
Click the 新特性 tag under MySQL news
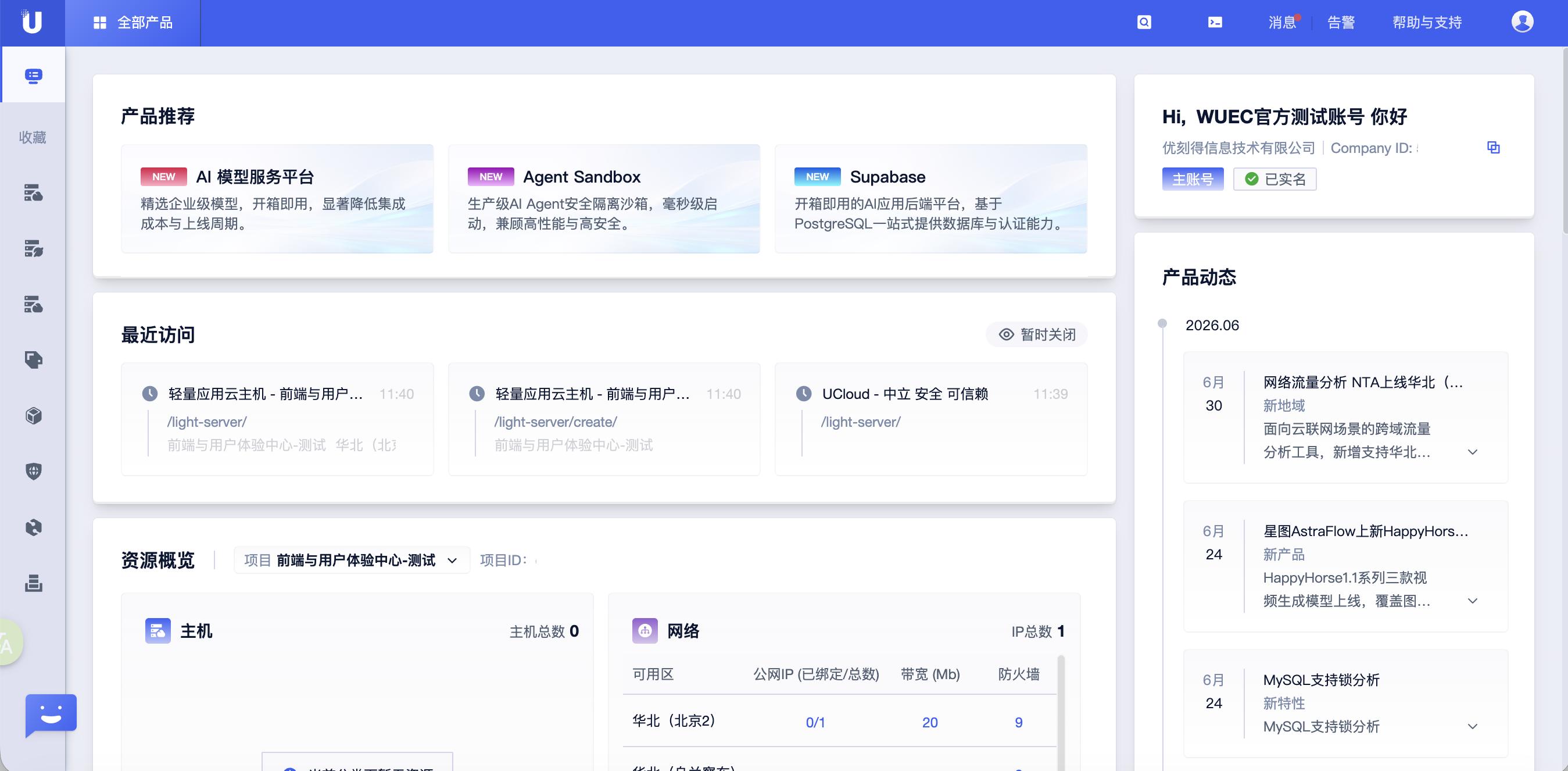tap(1284, 704)
